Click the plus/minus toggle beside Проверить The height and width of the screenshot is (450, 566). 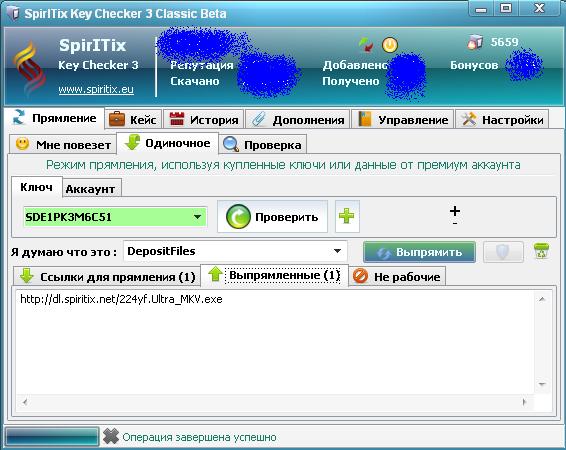tap(455, 215)
